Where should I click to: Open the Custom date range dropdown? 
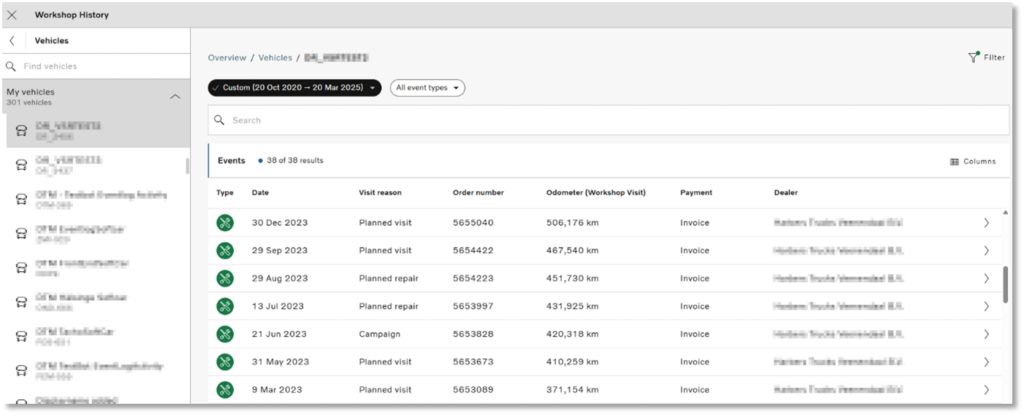294,88
